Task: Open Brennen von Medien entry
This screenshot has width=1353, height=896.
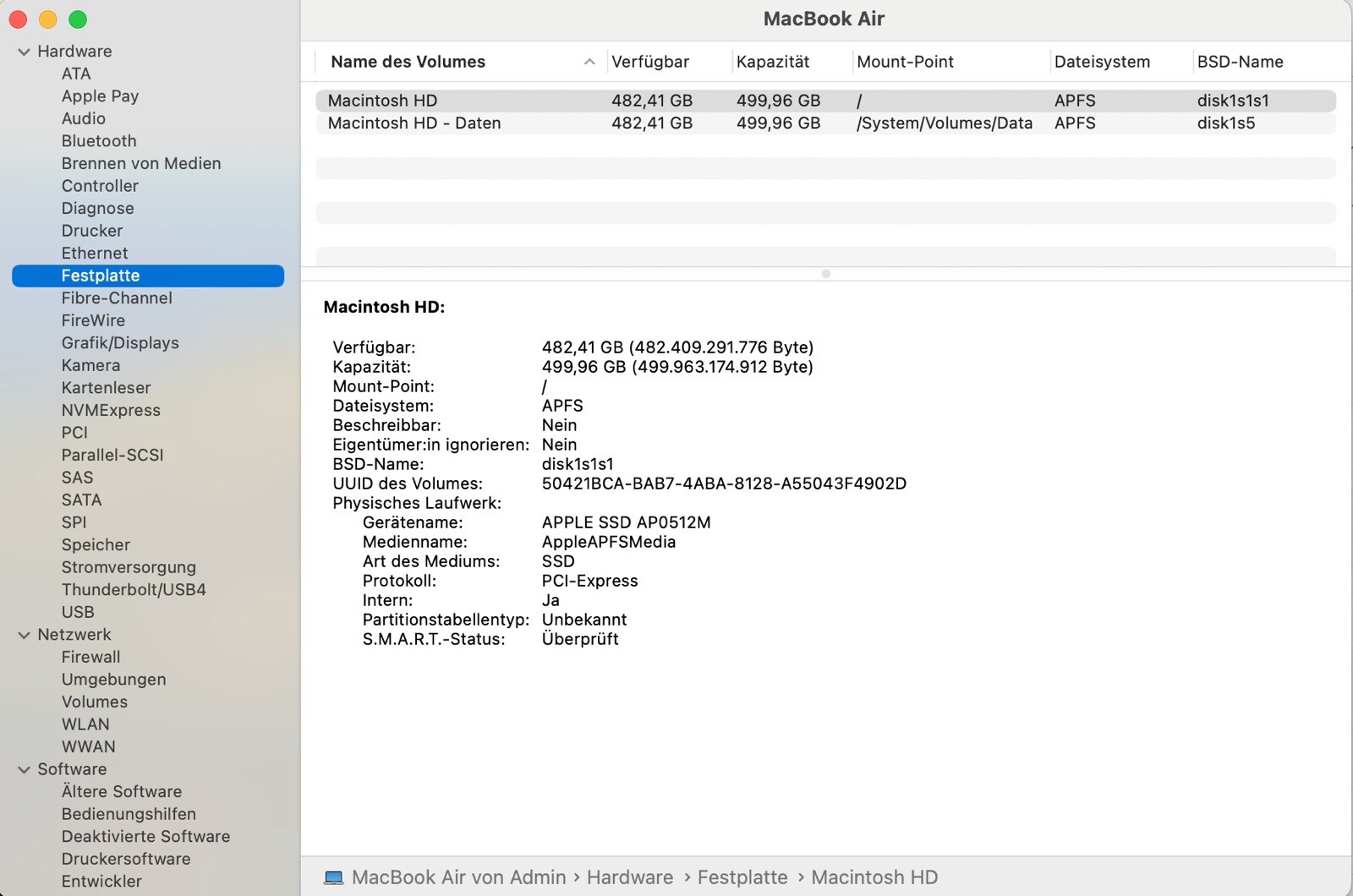Action: [x=141, y=163]
